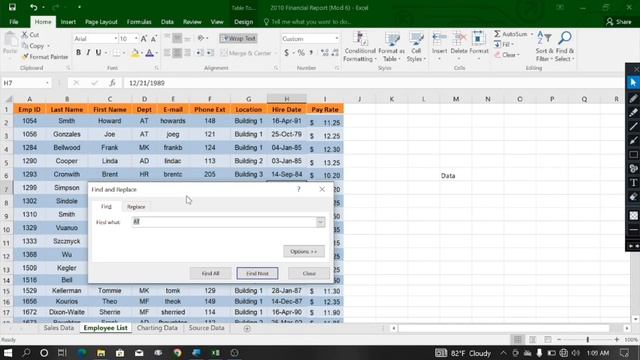Increase font size with the large A icon

(144, 39)
